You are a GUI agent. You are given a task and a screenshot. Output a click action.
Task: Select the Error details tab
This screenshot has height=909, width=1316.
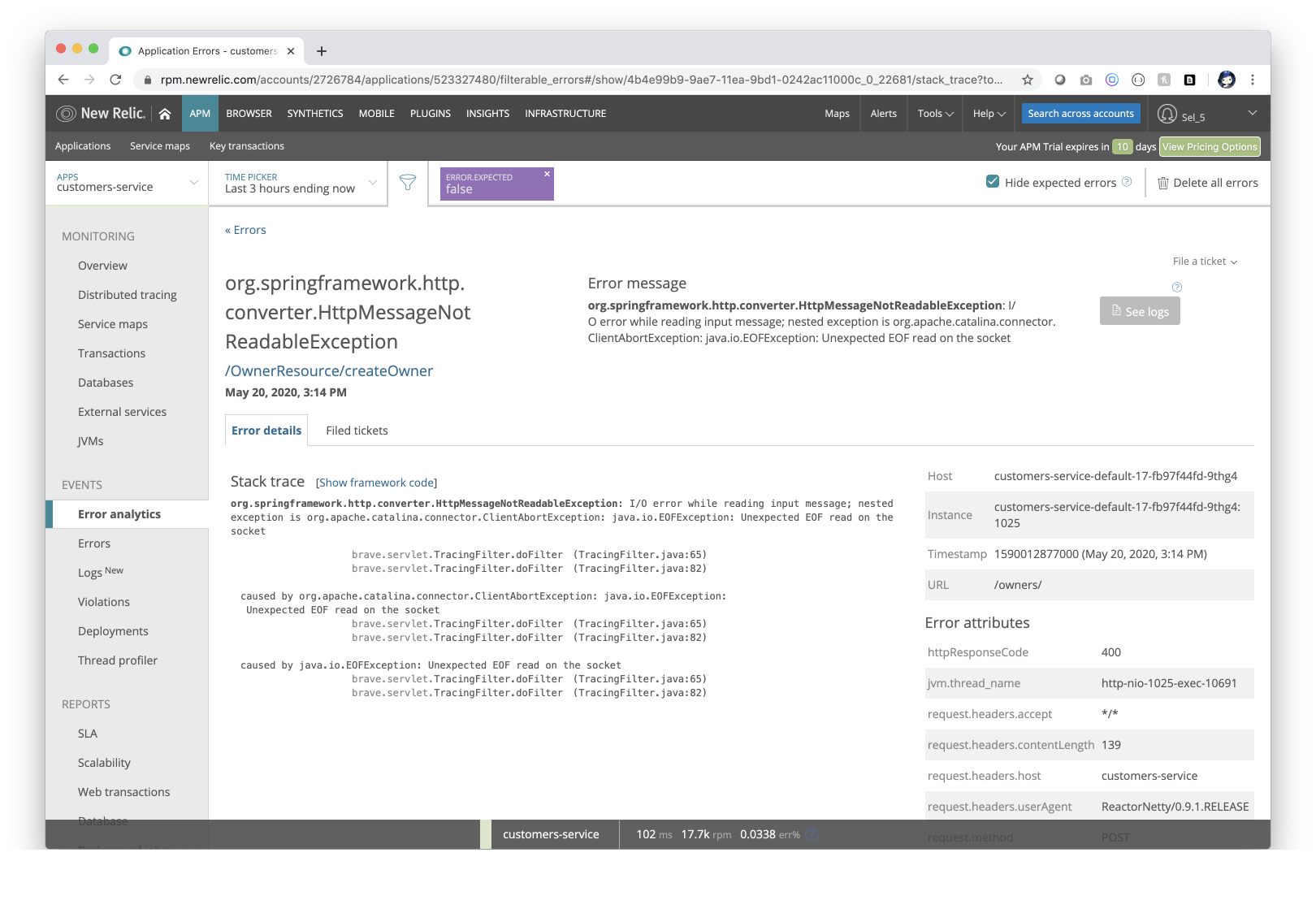[x=266, y=431]
